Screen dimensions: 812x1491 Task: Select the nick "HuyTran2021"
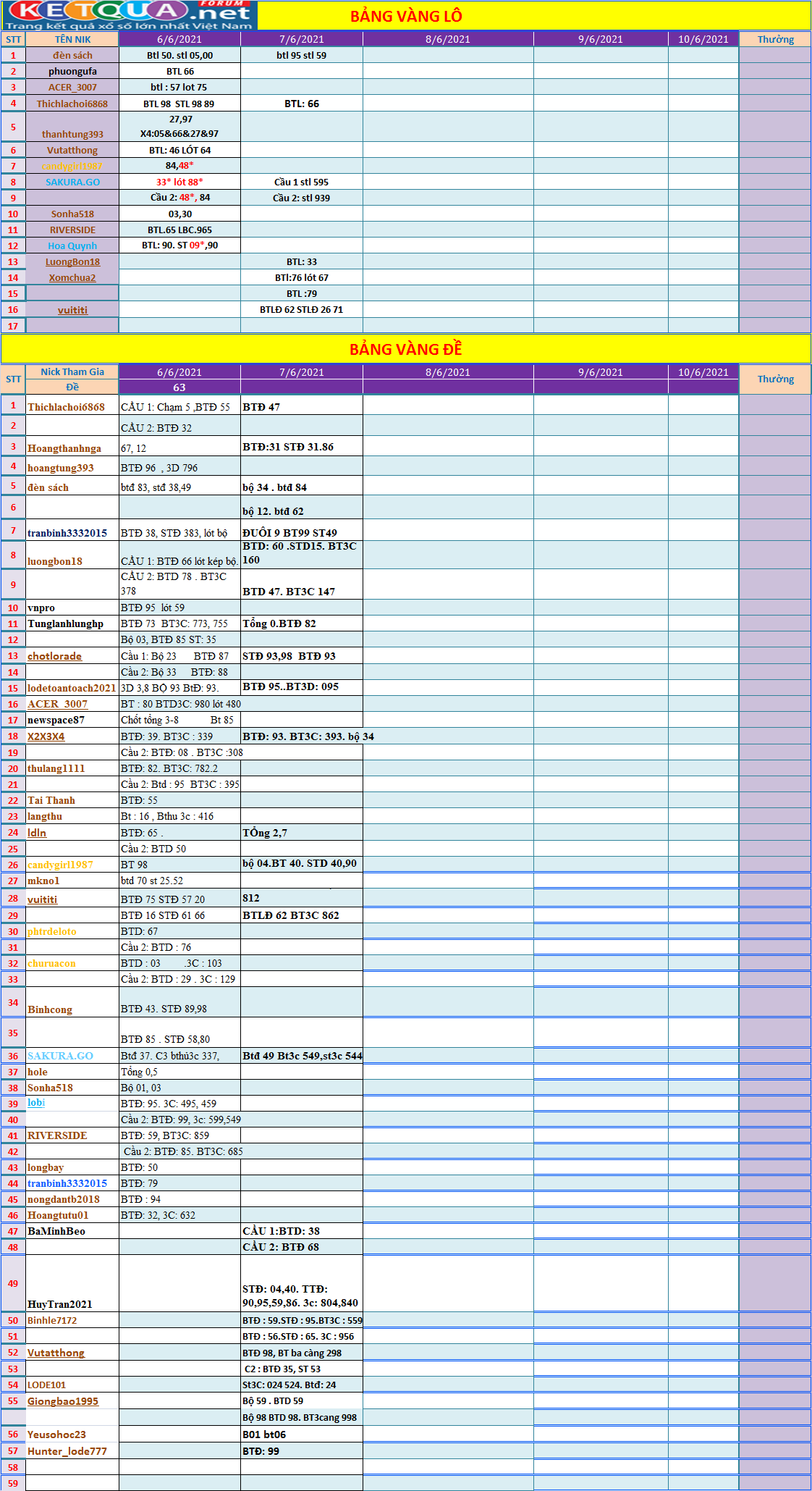click(x=60, y=1304)
